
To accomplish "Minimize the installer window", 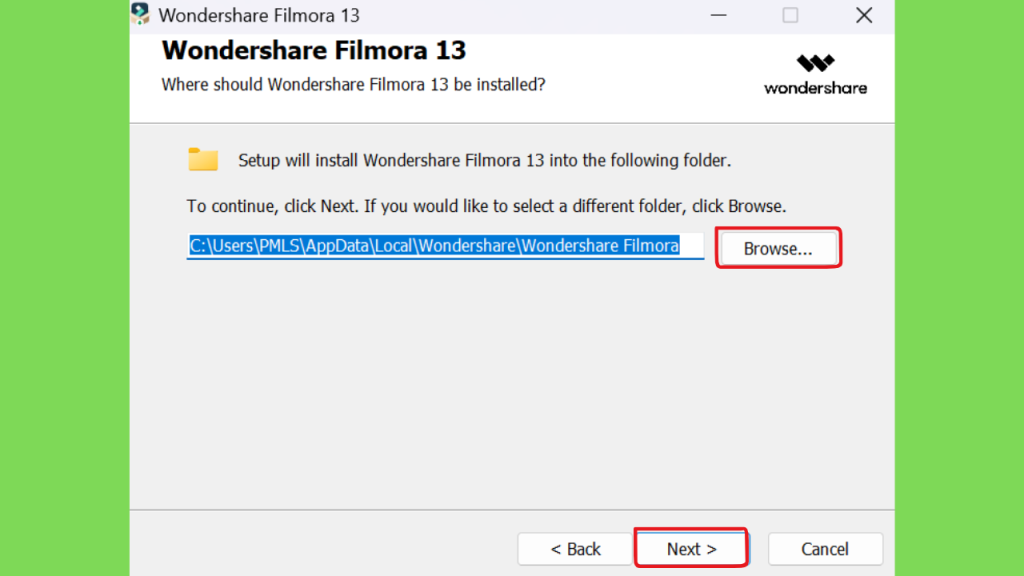I will pos(718,15).
